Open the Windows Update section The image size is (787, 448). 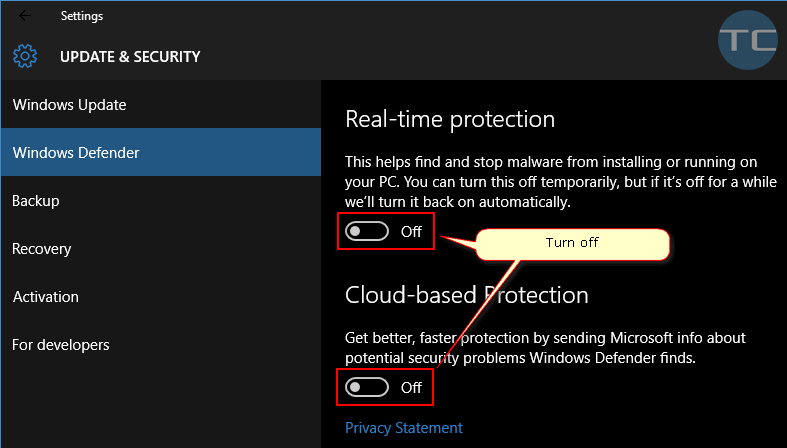coord(161,104)
